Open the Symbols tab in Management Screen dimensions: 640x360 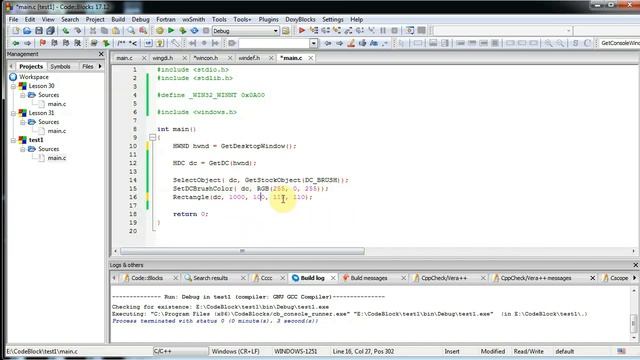coord(60,66)
